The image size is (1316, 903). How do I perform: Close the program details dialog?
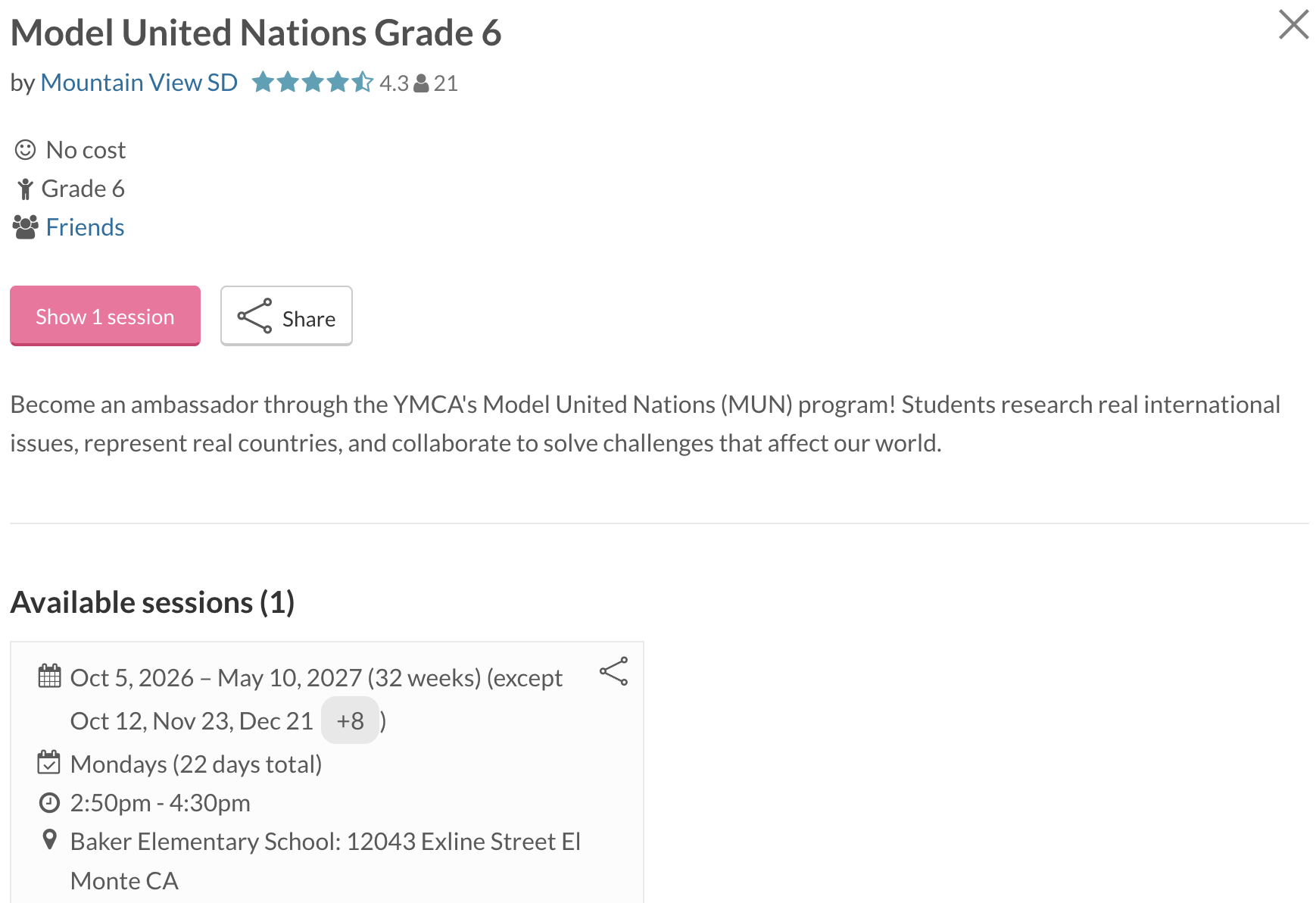coord(1293,24)
